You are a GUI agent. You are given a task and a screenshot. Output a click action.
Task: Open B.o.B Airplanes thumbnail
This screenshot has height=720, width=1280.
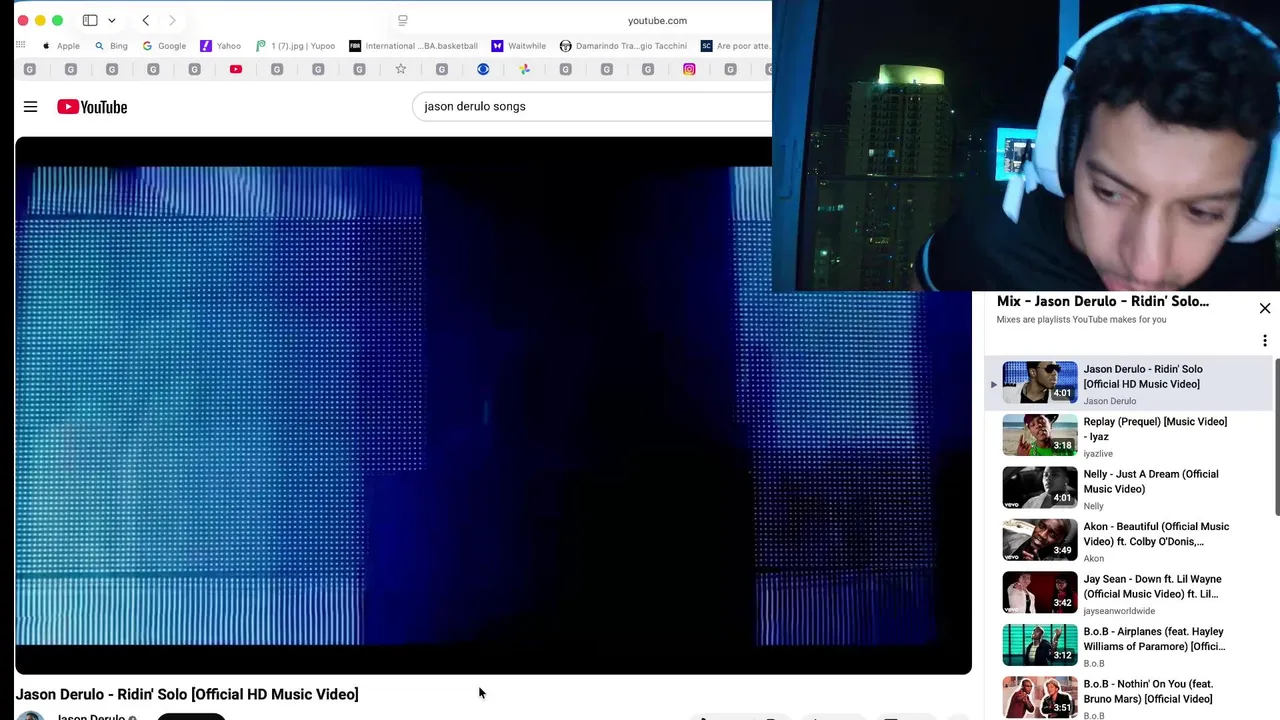[1040, 645]
